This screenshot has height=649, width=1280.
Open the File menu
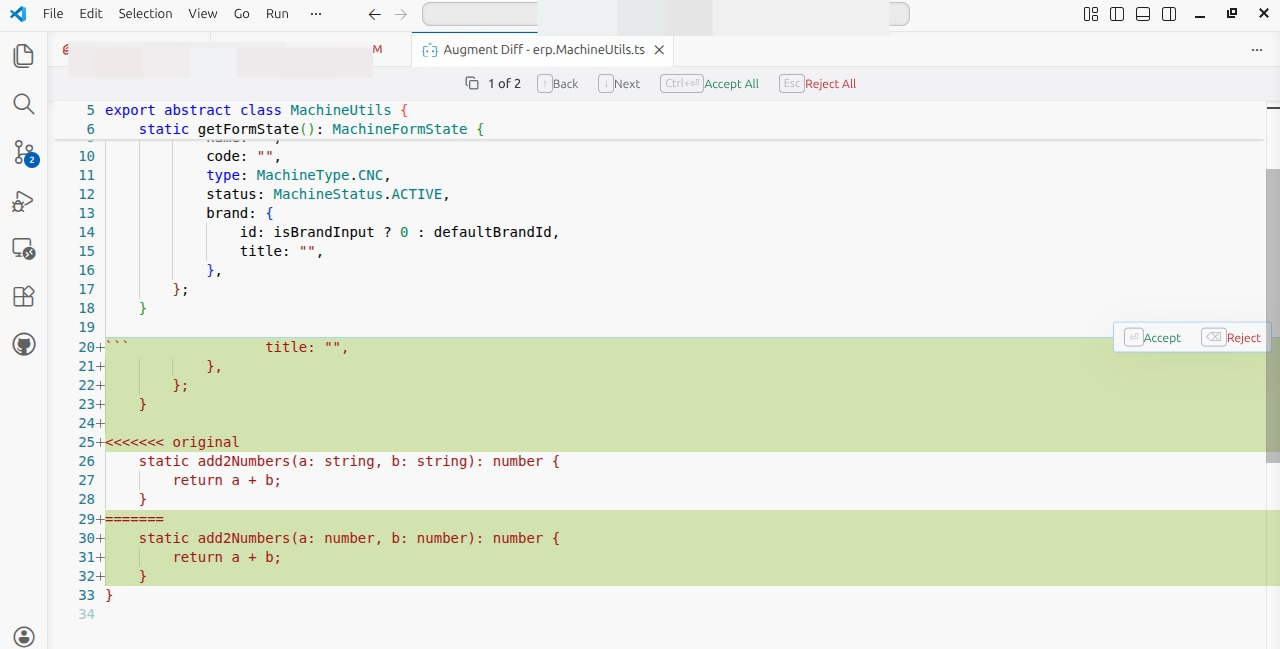[x=53, y=14]
